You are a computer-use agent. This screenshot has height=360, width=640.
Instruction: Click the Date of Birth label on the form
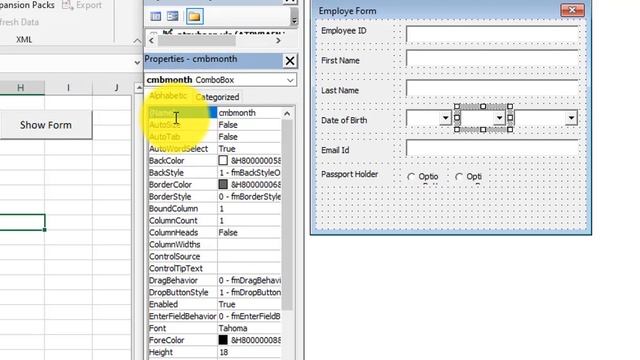point(344,120)
